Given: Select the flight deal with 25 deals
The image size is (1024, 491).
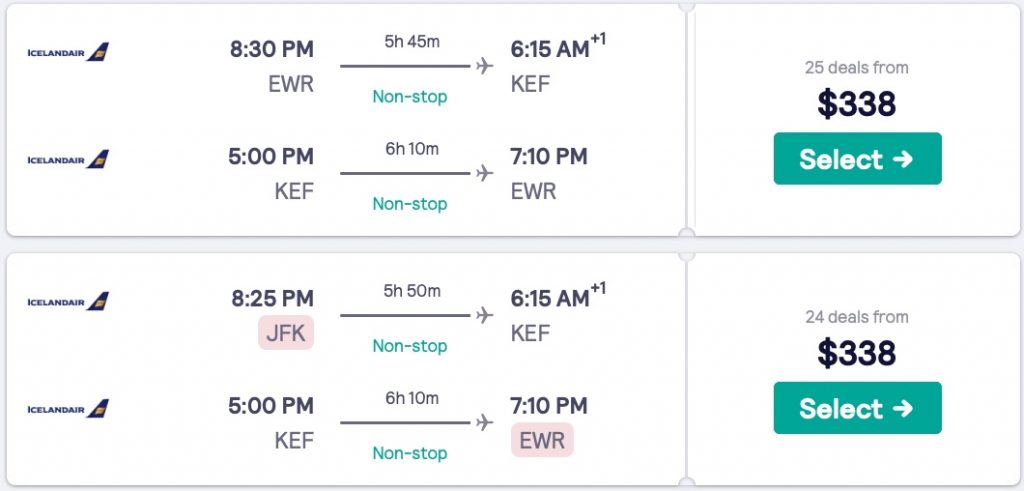Looking at the screenshot, I should pyautogui.click(x=857, y=159).
